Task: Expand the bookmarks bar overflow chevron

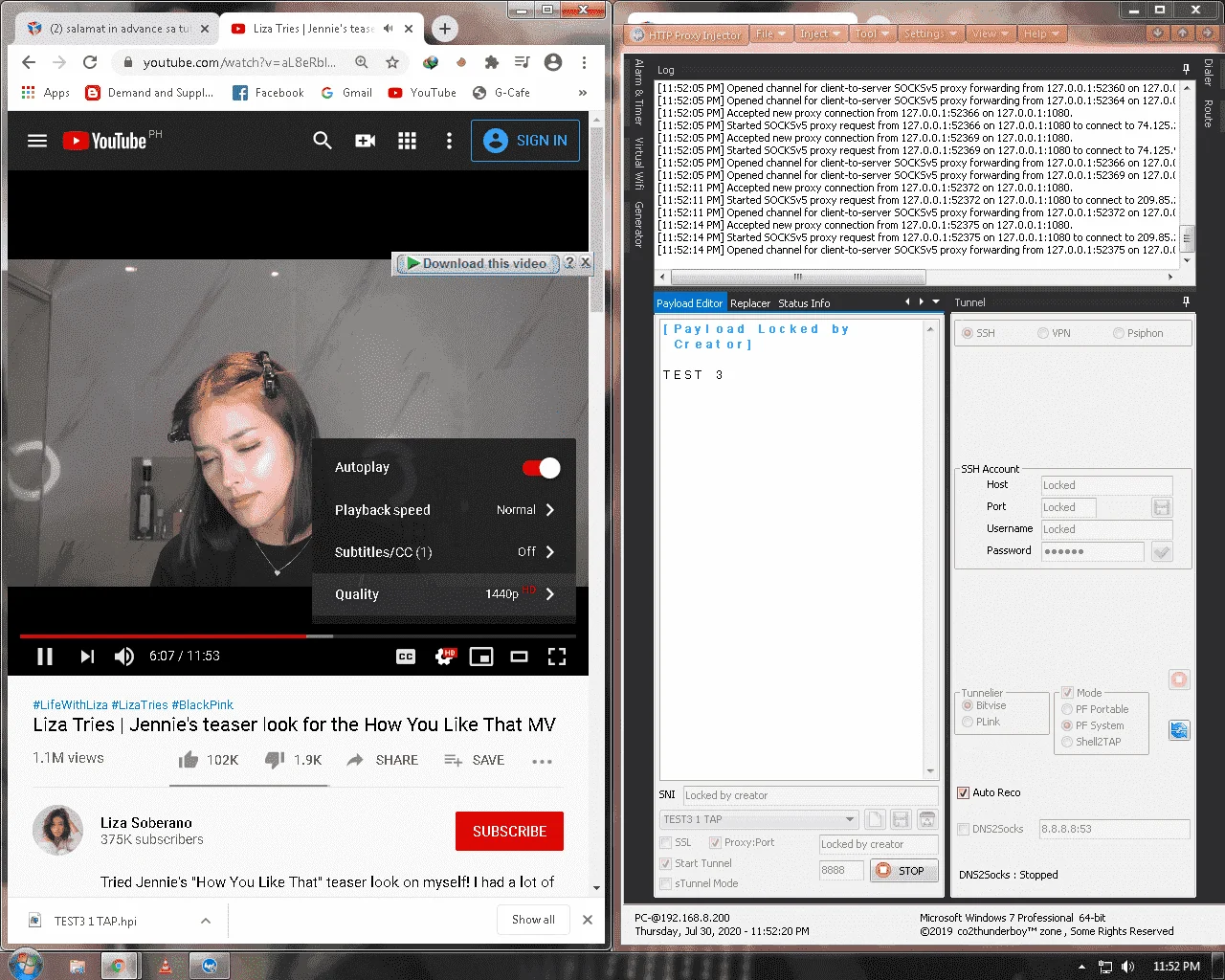Action: [x=583, y=93]
